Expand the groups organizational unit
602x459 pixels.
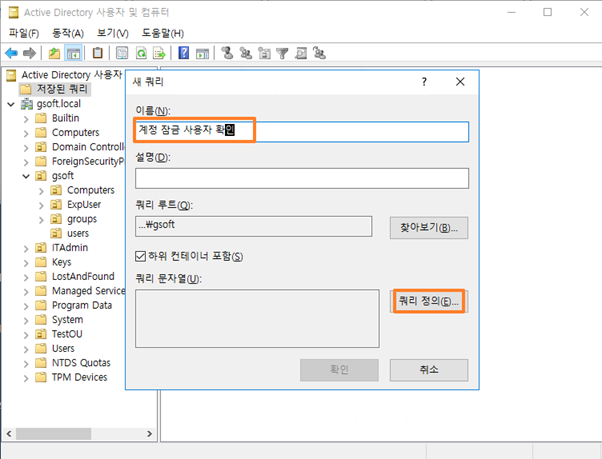point(41,220)
